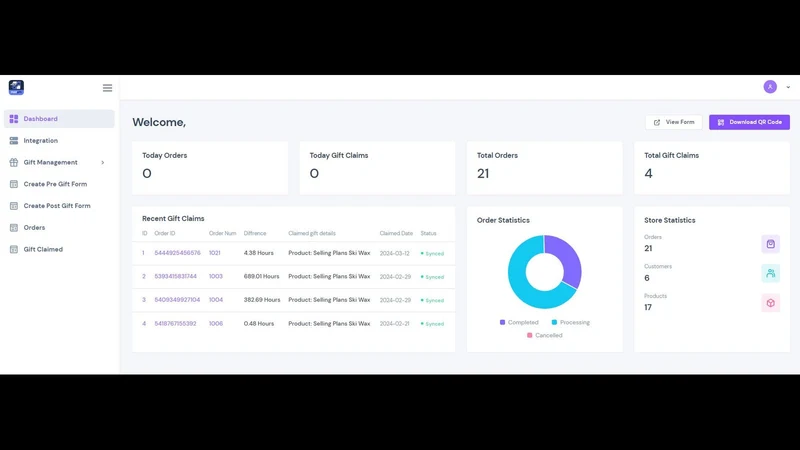The height and width of the screenshot is (450, 800).
Task: Click the Today Gift Claims card
Action: tap(377, 168)
